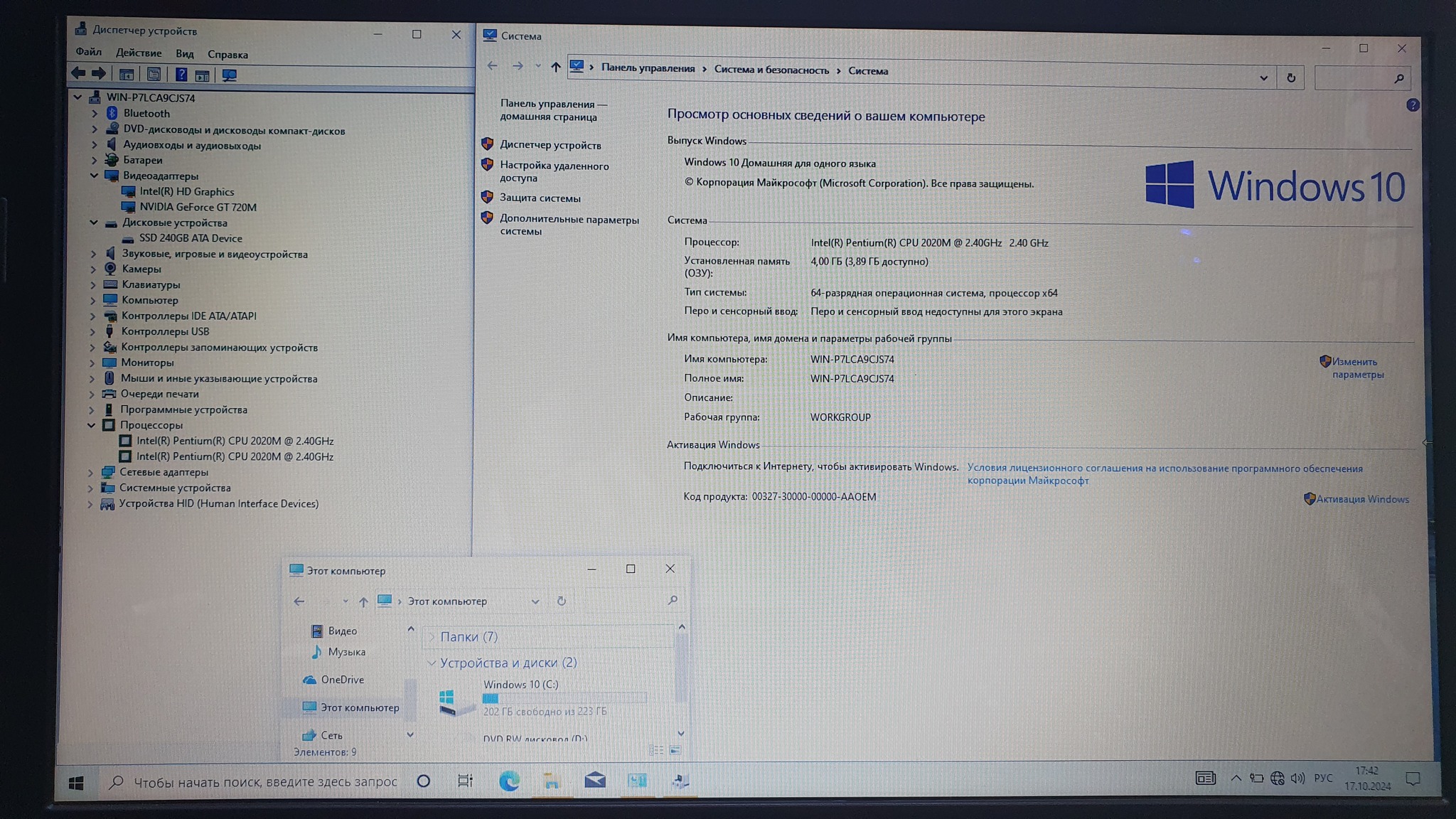Open the Вид menu in Device Manager
This screenshot has height=819, width=1456.
[184, 54]
